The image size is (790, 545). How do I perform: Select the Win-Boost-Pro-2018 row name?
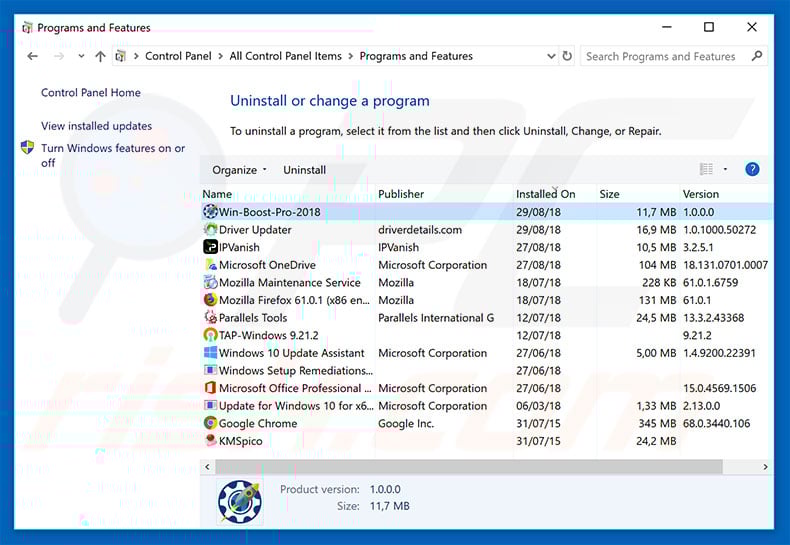pos(270,212)
